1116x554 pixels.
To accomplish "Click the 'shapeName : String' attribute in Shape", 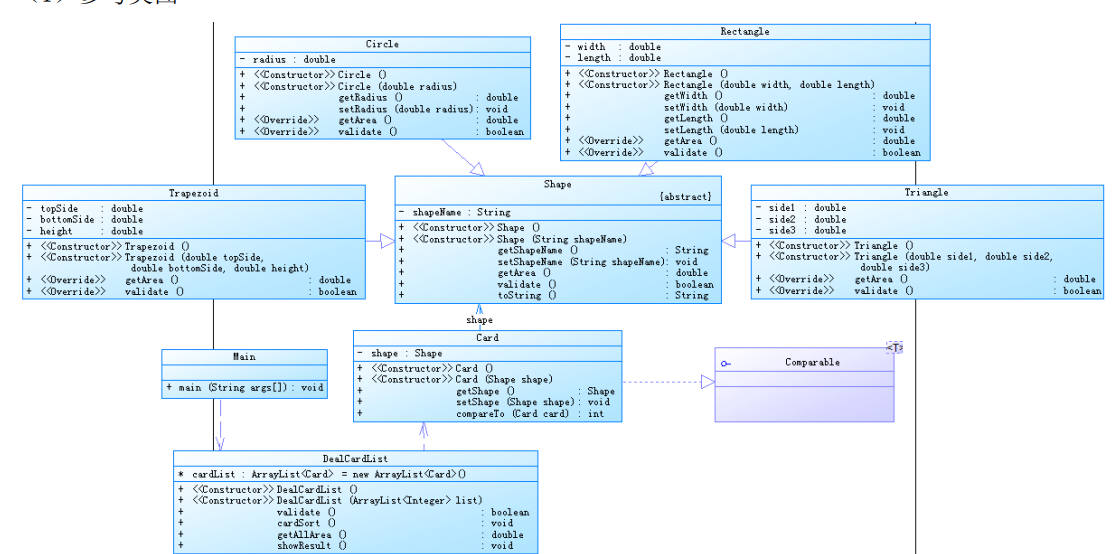I will pos(461,212).
